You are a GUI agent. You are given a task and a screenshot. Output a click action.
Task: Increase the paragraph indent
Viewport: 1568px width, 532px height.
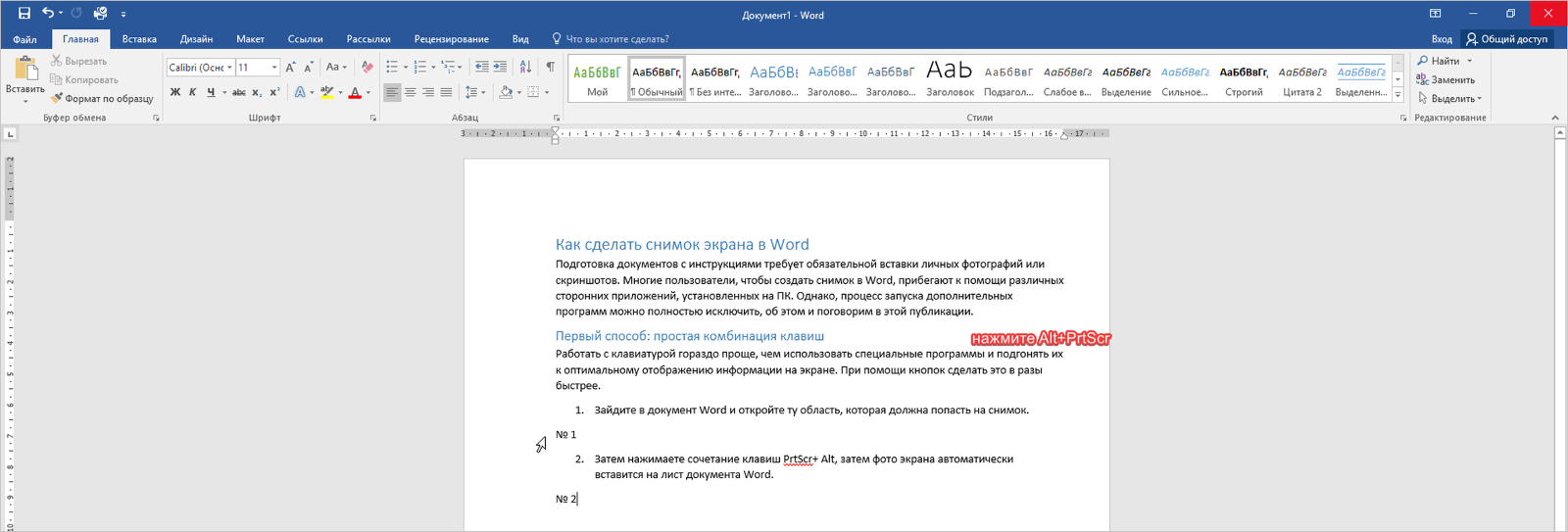point(500,67)
